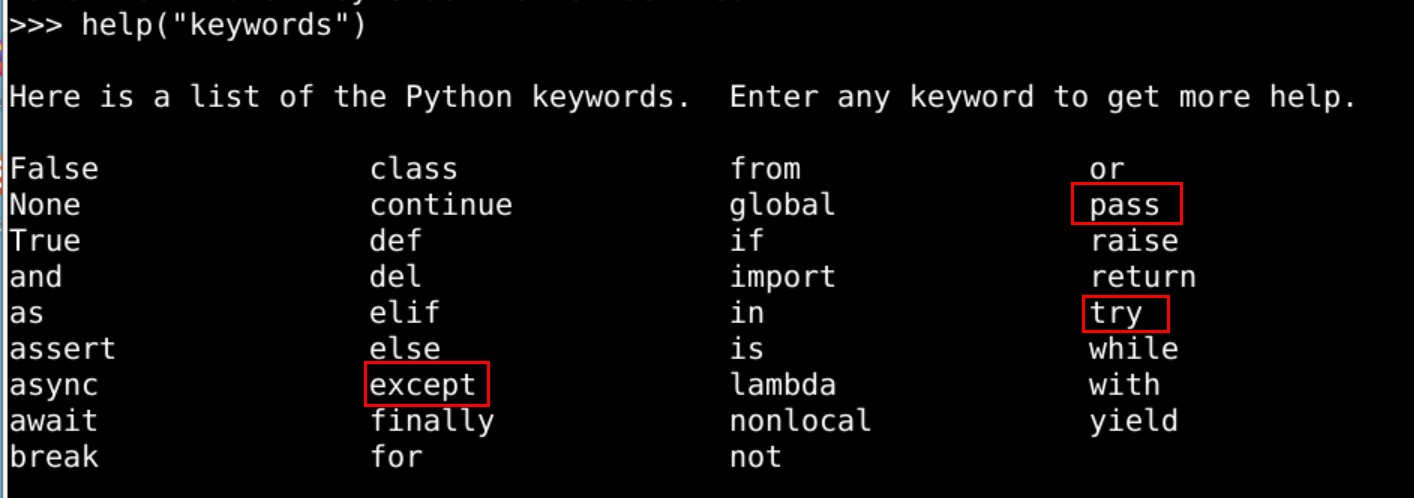Click the 'None' keyword
This screenshot has width=1414, height=498.
pyautogui.click(x=45, y=205)
